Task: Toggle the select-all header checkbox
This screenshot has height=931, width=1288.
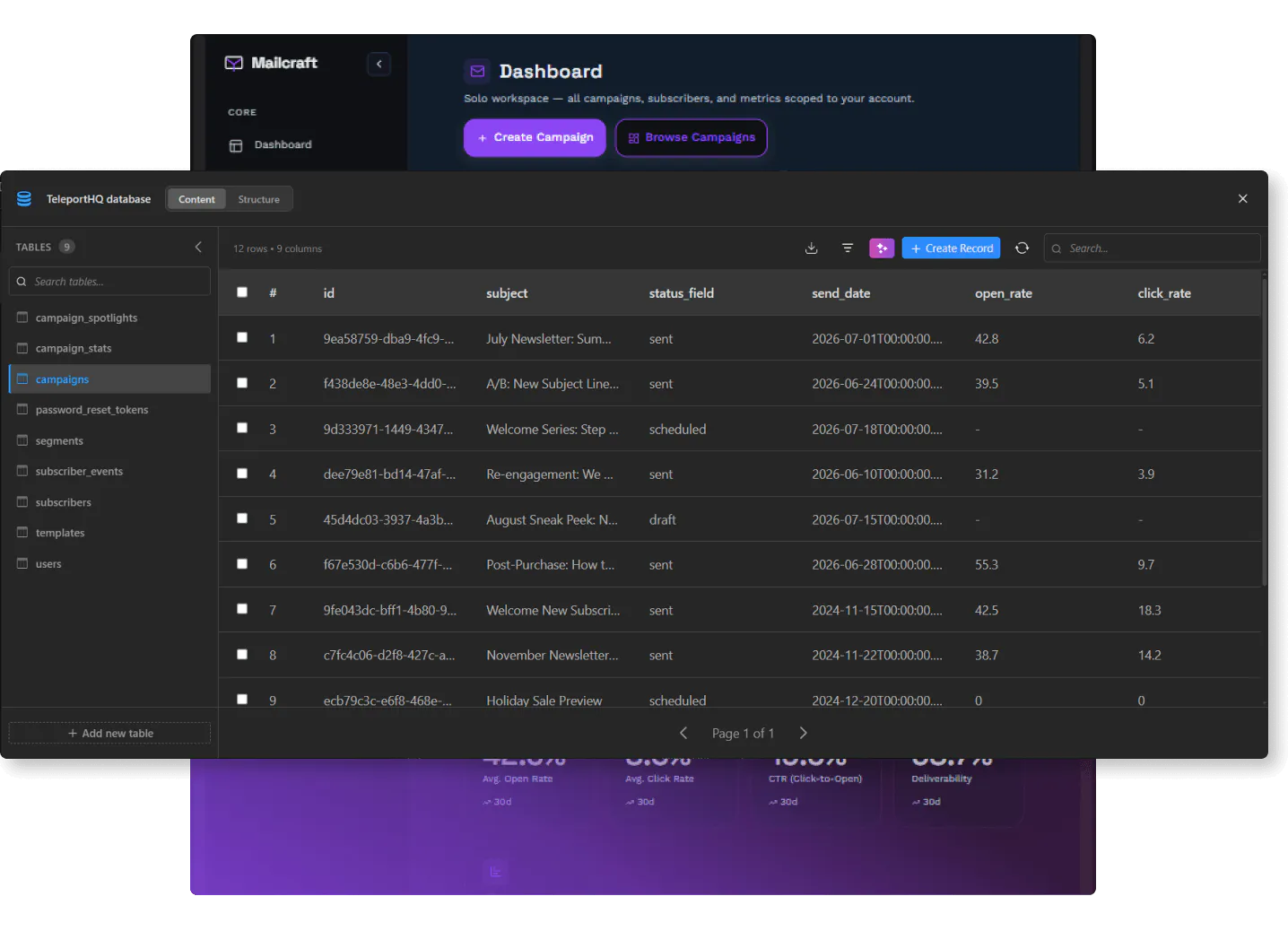Action: [242, 292]
